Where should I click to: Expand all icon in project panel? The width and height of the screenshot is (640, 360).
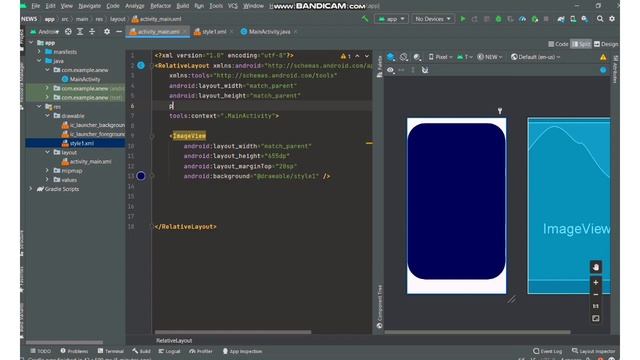[80, 31]
